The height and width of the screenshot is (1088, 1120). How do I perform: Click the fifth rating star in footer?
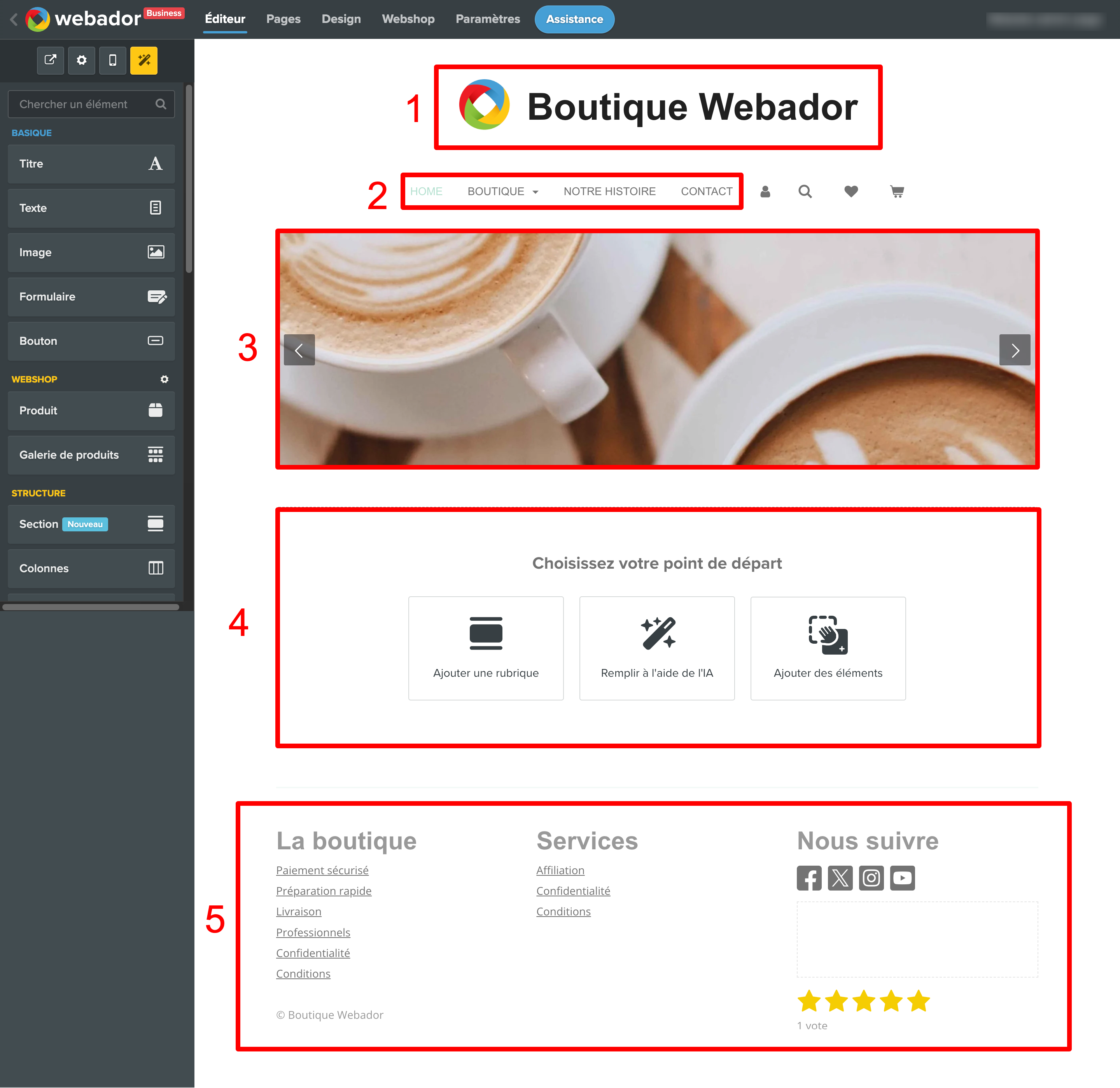click(x=919, y=1001)
